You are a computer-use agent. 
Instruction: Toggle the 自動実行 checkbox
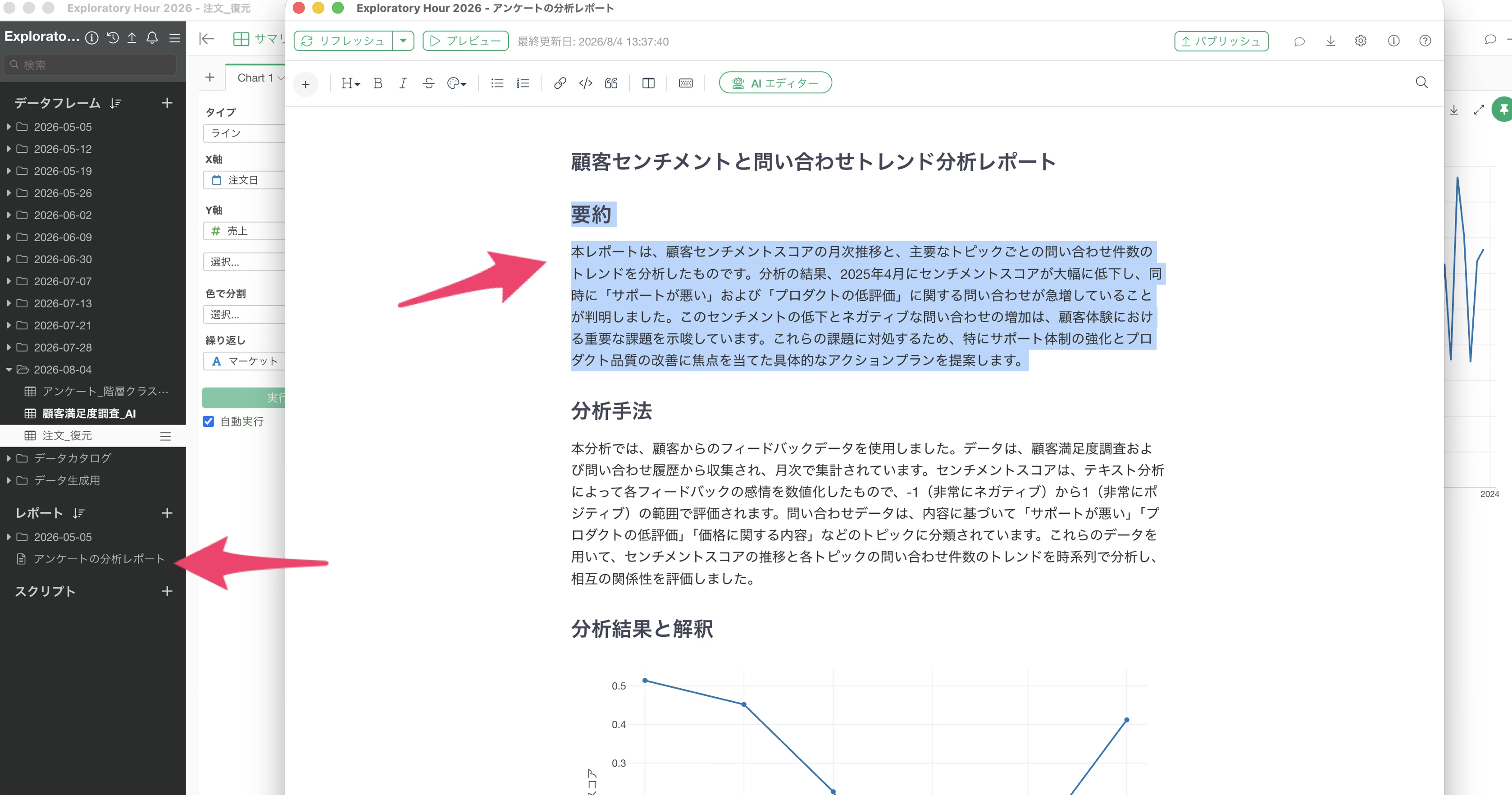pos(208,421)
